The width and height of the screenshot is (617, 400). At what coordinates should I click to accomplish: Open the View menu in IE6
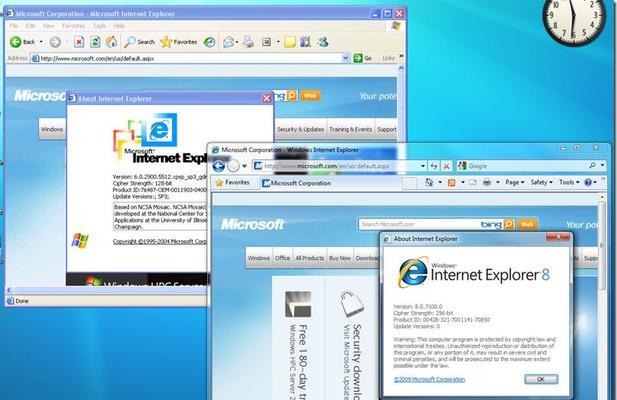tap(49, 26)
